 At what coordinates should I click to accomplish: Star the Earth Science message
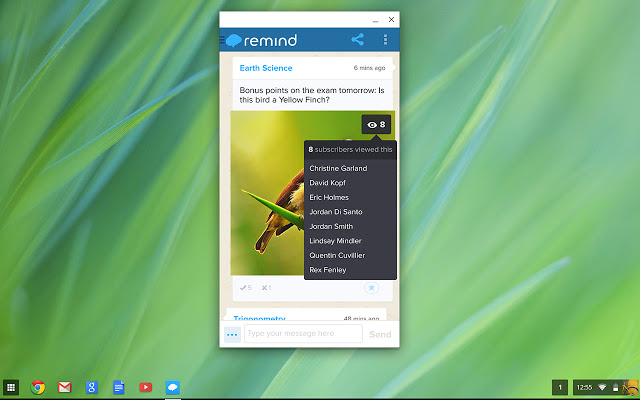pos(371,288)
